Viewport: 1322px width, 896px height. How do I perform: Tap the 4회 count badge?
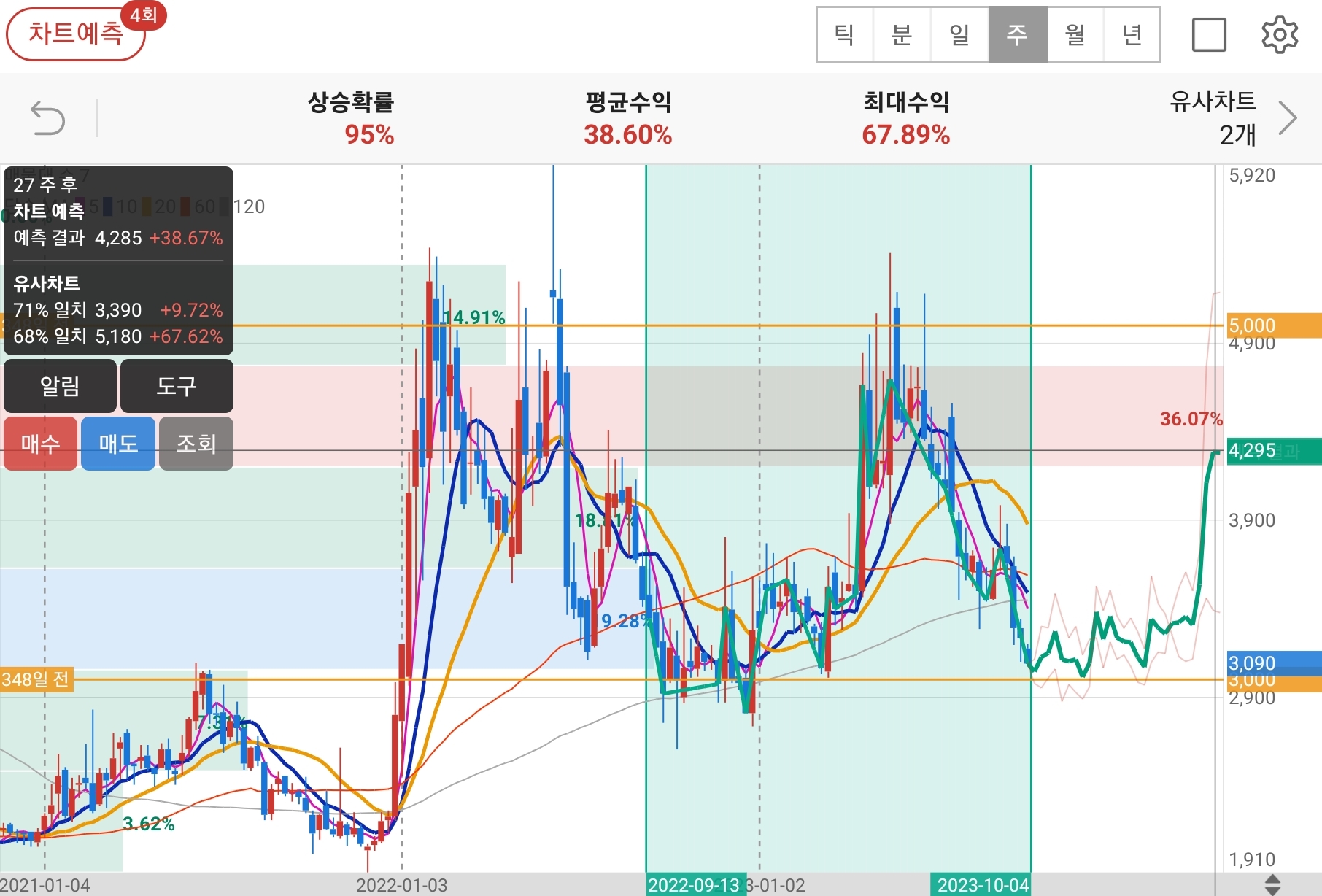tap(144, 15)
